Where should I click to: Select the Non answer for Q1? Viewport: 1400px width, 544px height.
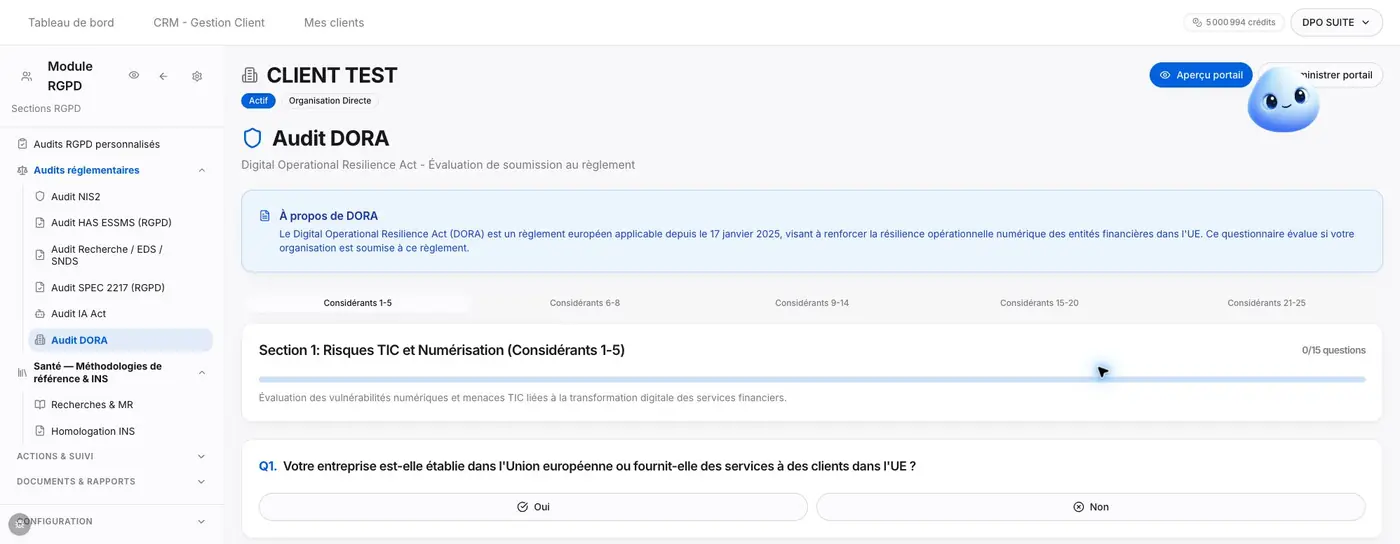click(1091, 507)
